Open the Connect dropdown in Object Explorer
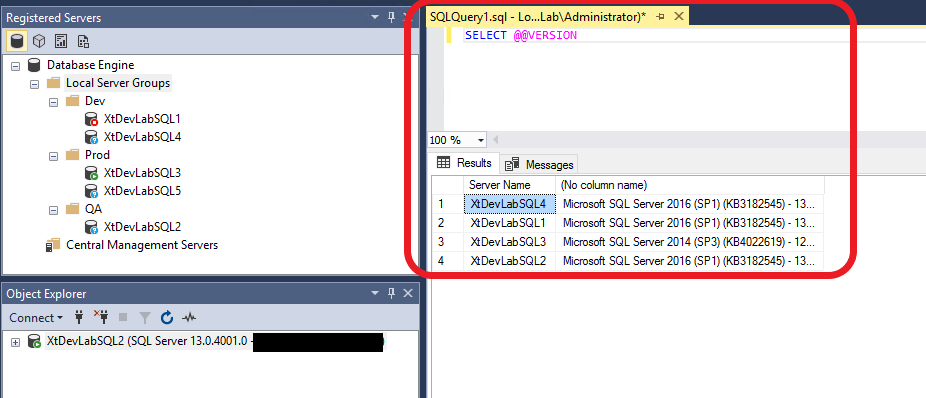This screenshot has width=926, height=398. (36, 318)
